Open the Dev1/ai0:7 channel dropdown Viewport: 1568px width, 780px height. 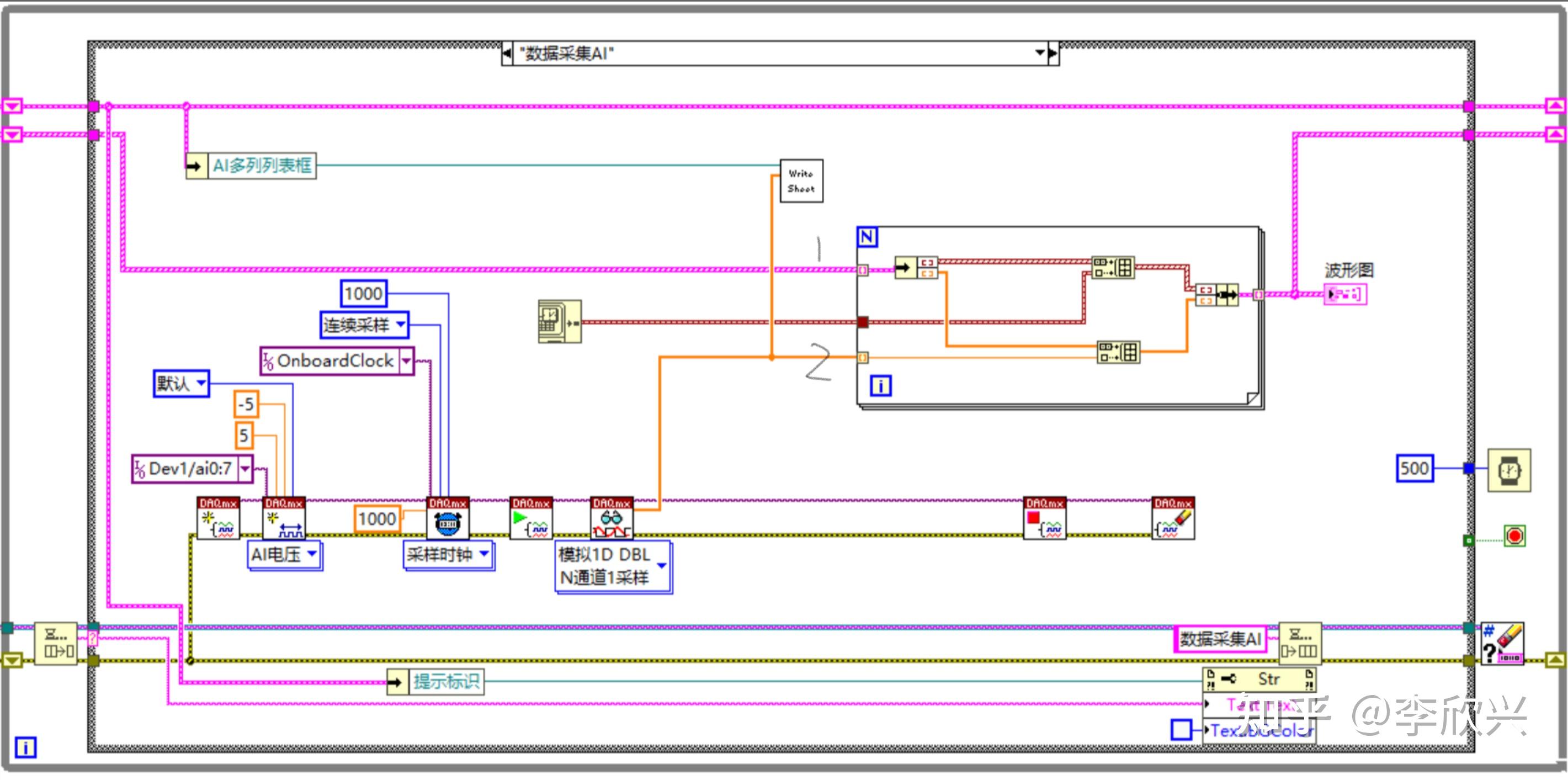244,469
